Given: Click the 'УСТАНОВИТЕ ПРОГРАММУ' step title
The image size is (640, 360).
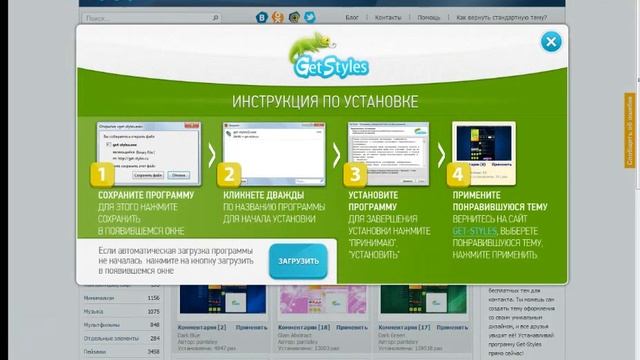Looking at the screenshot, I should 373,201.
